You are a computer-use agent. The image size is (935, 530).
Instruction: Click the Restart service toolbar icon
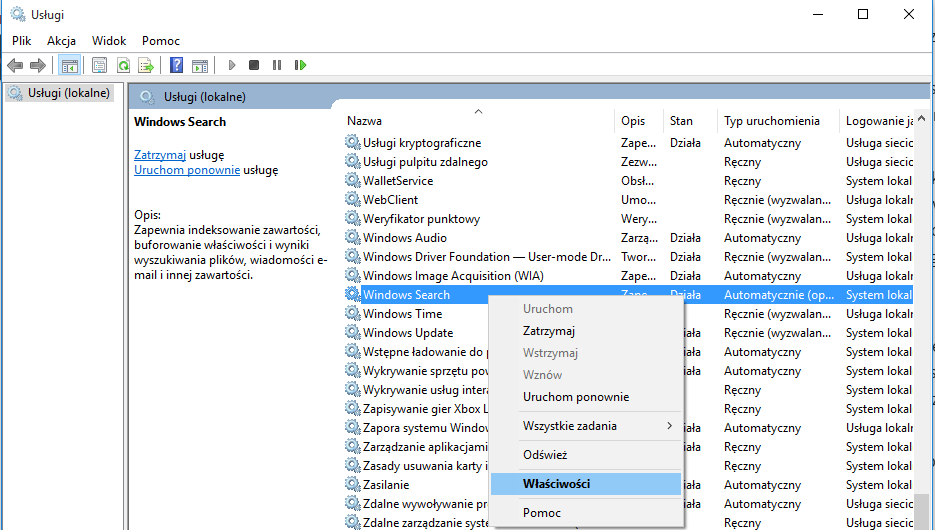coord(301,65)
